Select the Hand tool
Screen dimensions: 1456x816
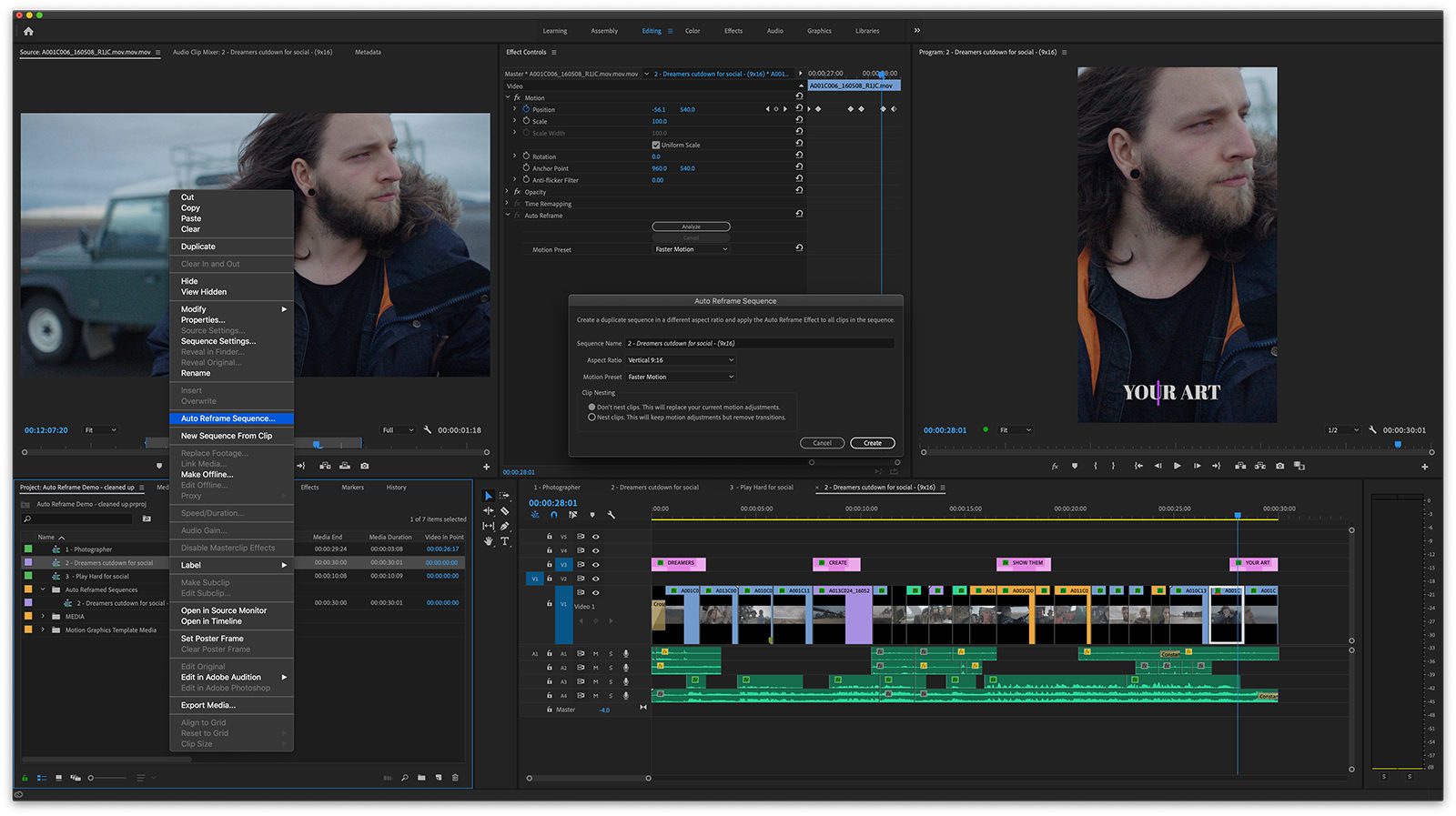pos(489,540)
